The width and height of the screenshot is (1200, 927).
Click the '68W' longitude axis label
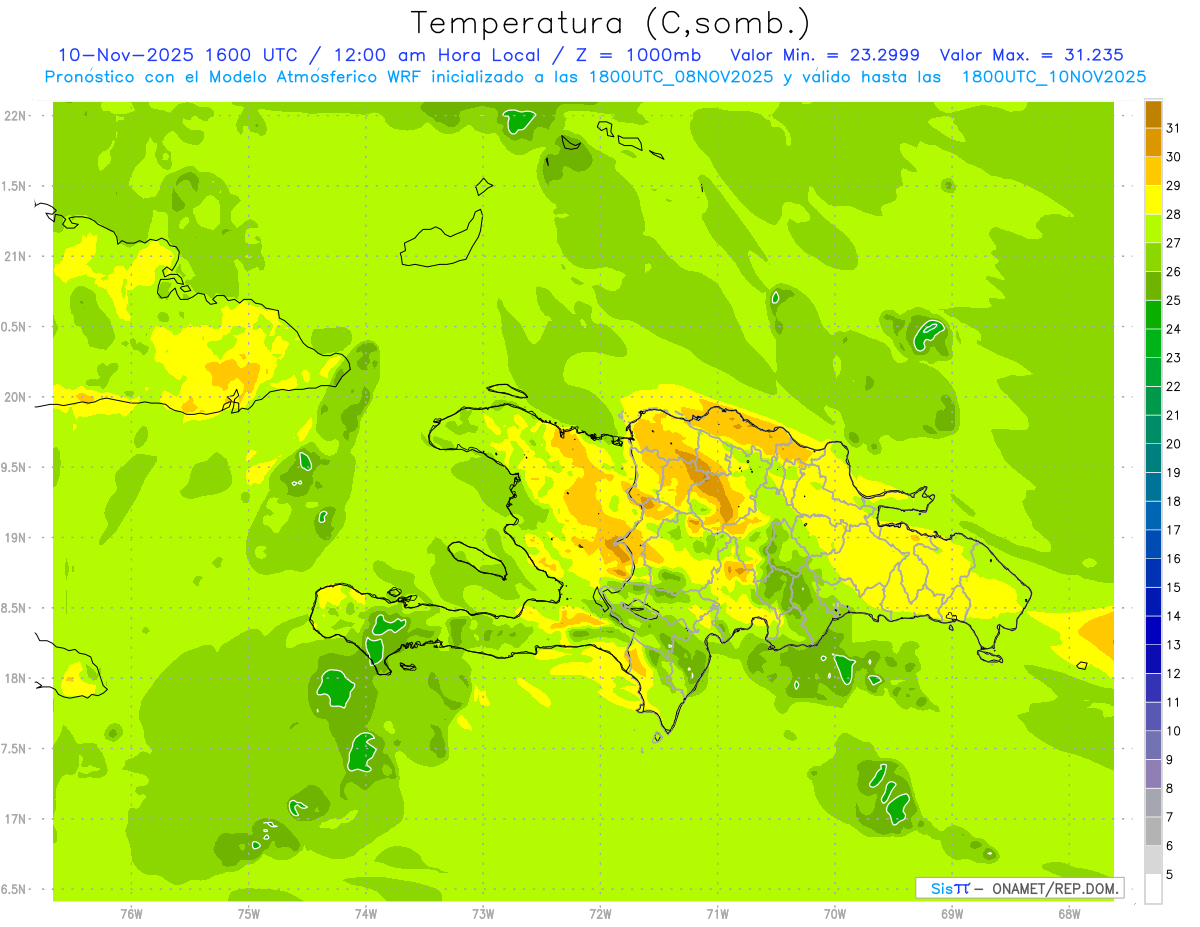click(x=1069, y=914)
